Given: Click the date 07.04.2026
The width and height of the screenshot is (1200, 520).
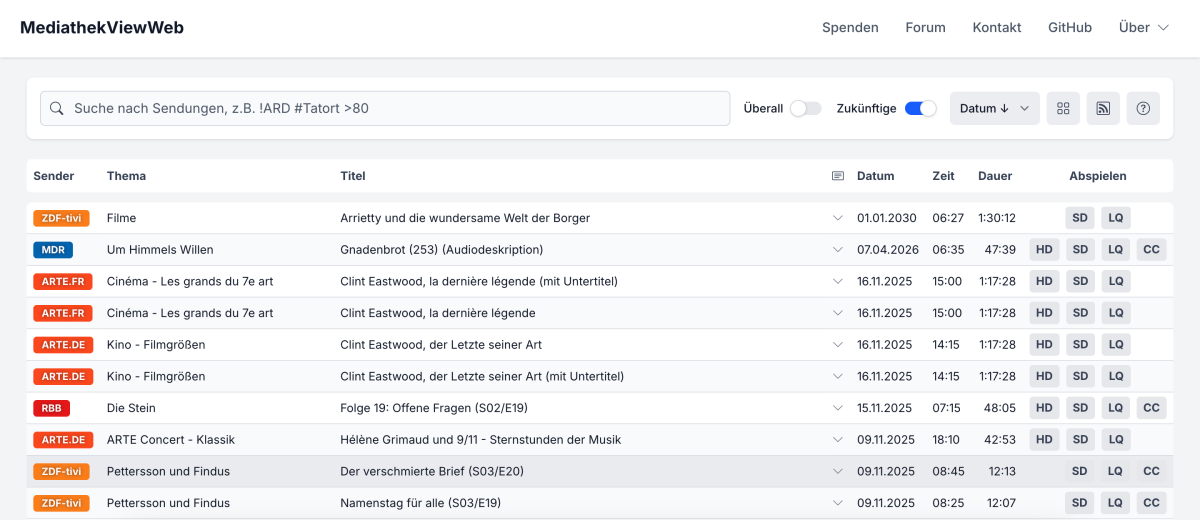Looking at the screenshot, I should (887, 250).
